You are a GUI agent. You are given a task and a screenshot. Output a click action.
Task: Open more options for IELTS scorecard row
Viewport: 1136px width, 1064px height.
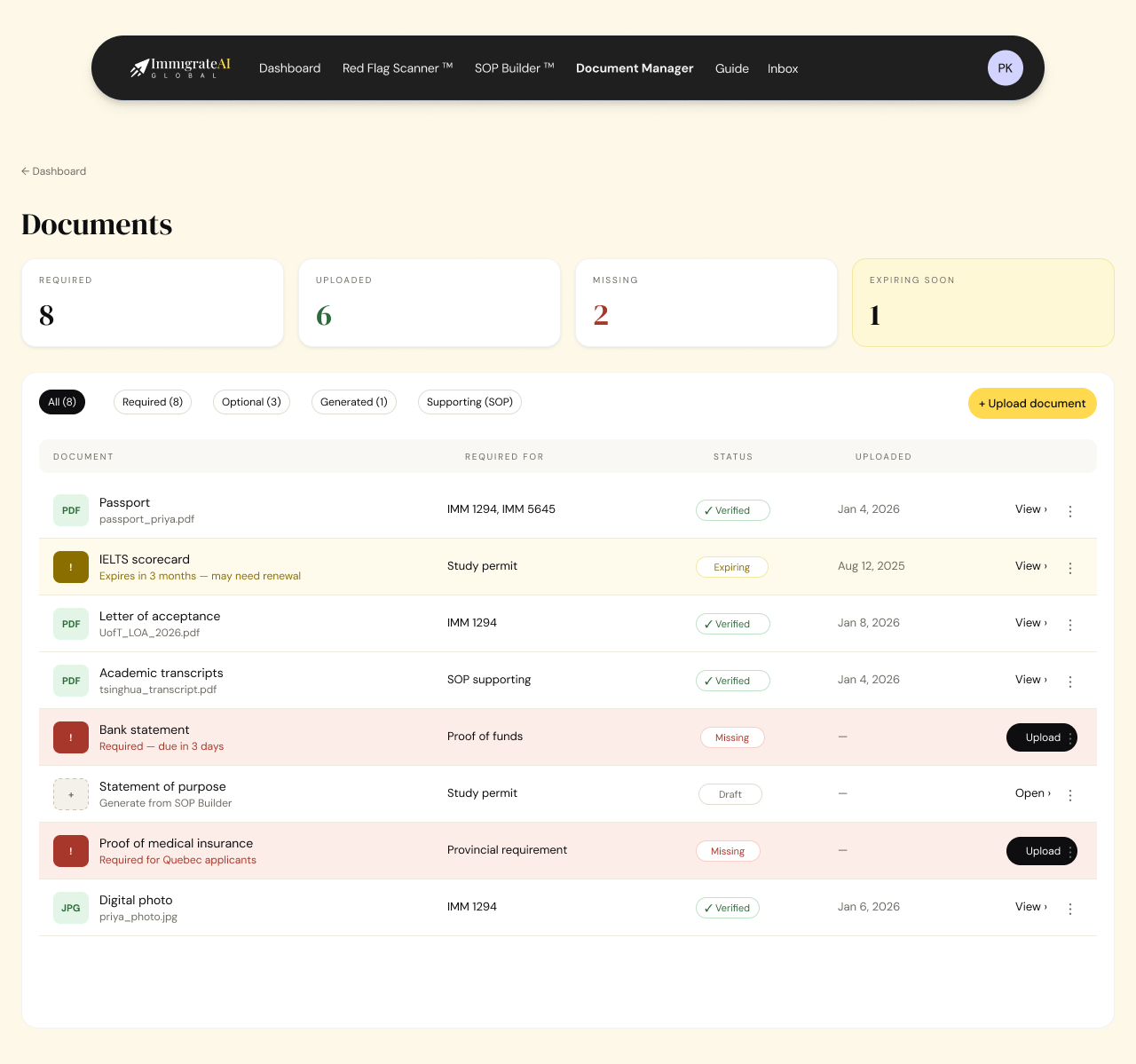point(1070,568)
